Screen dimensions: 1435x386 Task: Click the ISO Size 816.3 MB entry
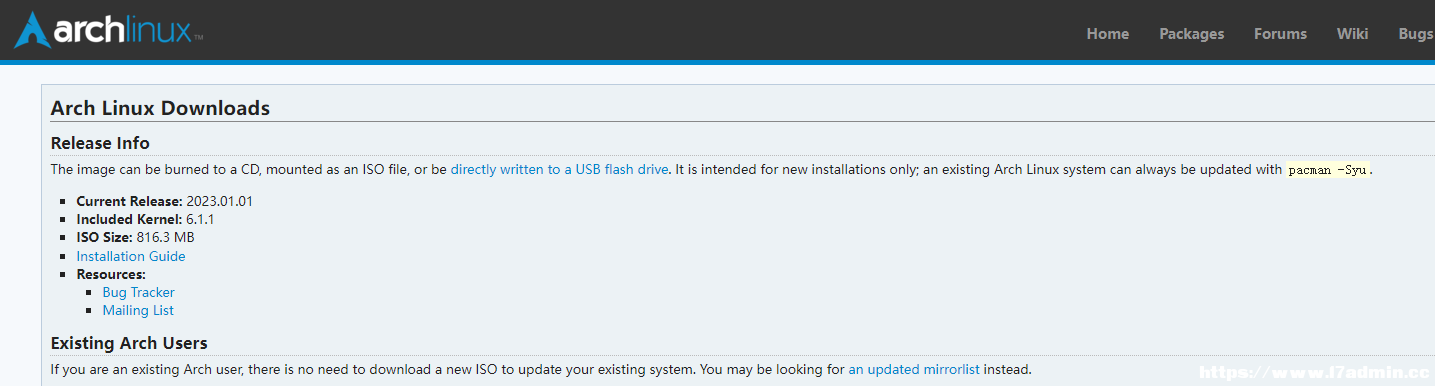tap(135, 237)
